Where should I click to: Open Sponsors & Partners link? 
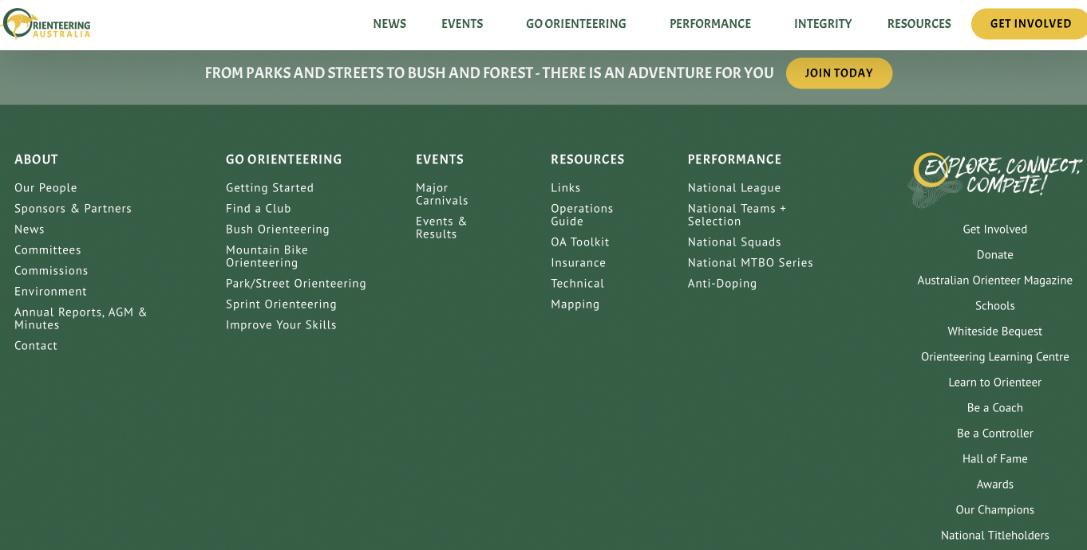(73, 209)
